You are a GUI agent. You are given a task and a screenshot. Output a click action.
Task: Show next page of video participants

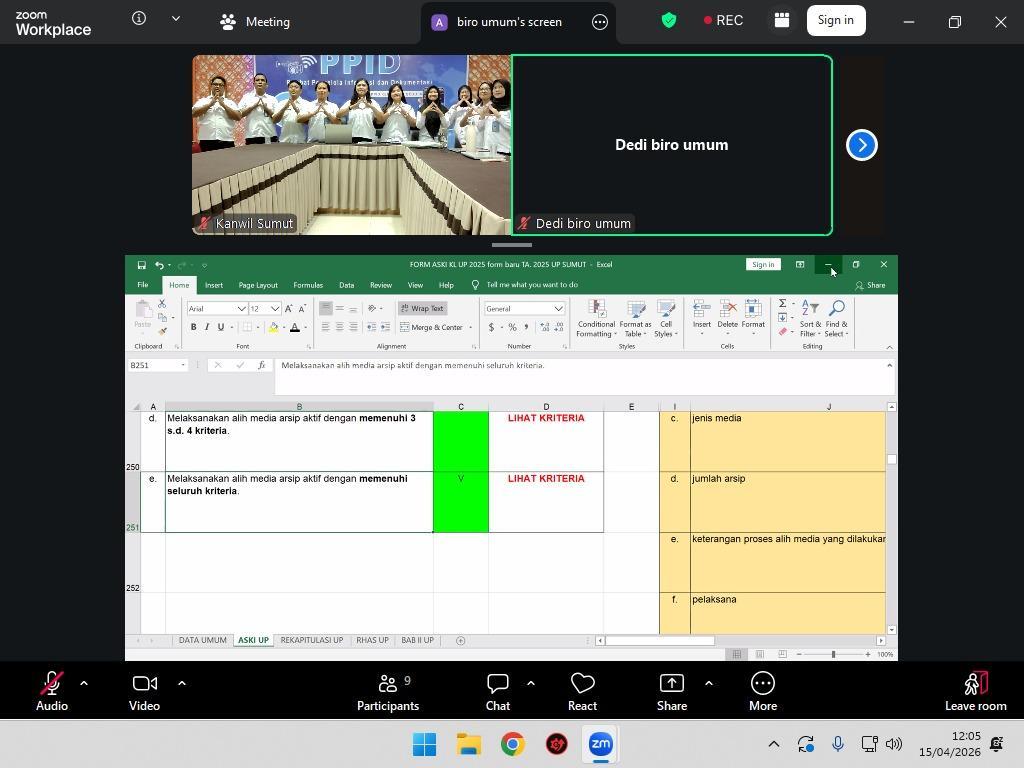(861, 145)
